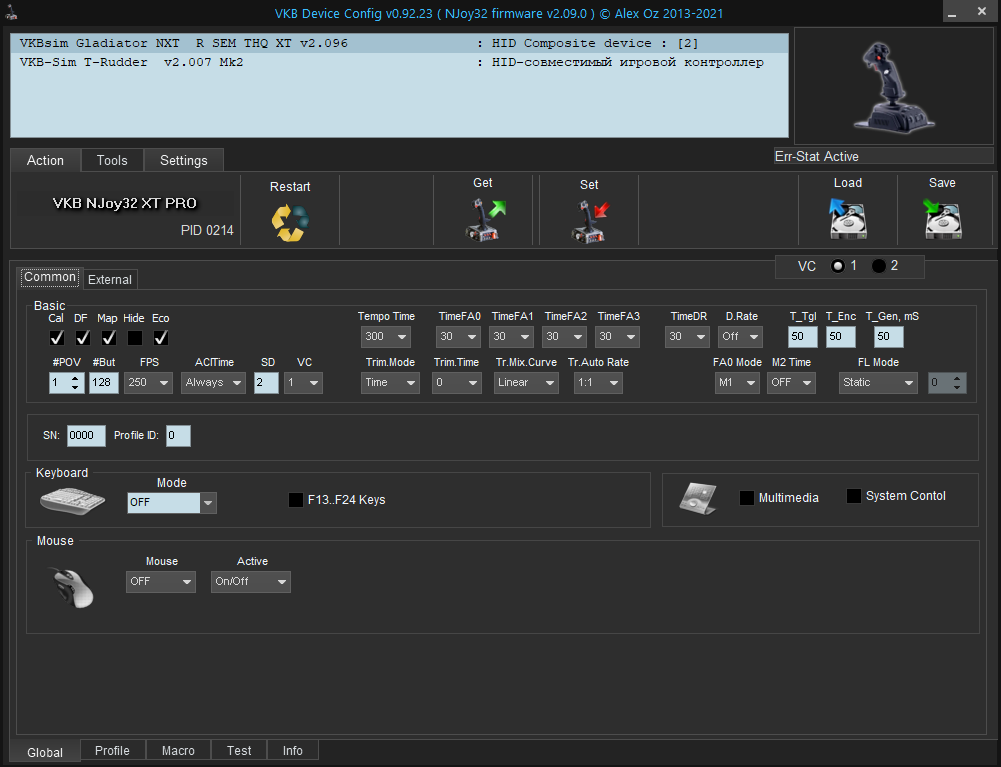Open the Trim.Mode dropdown
Viewport: 1001px width, 767px height.
[390, 383]
